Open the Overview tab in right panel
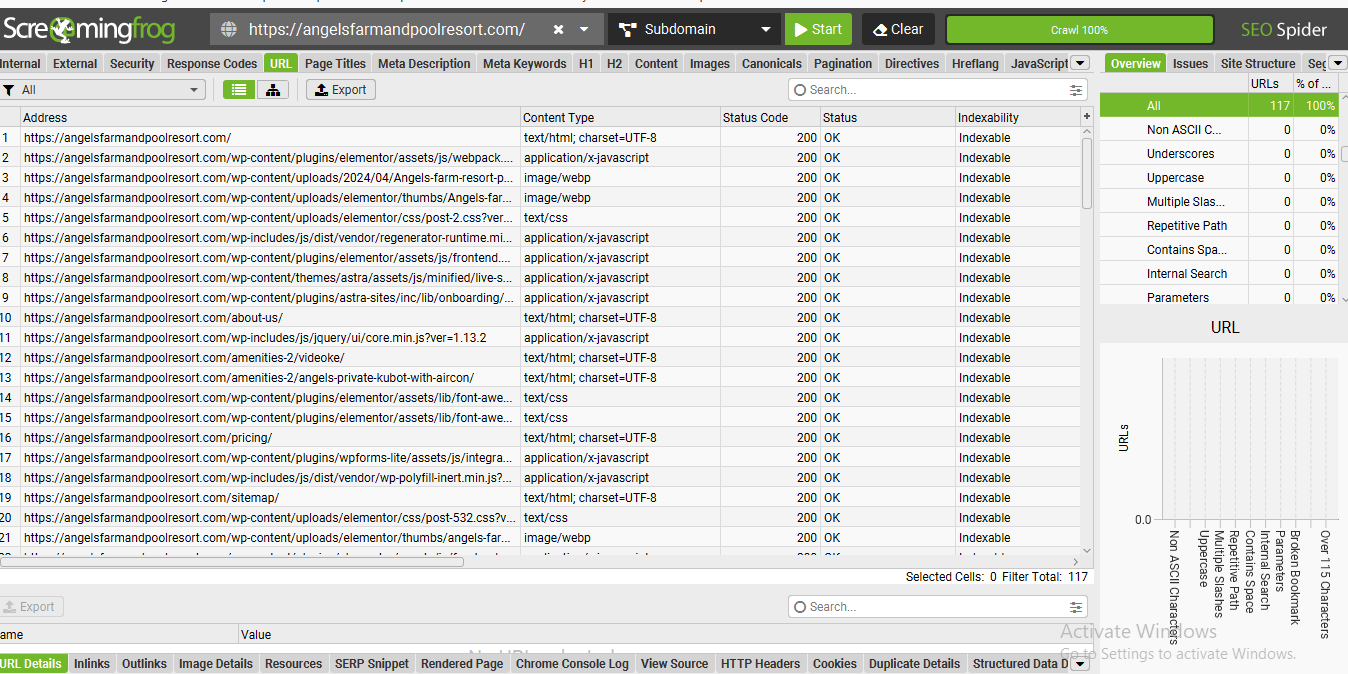The image size is (1348, 674). click(x=1135, y=63)
